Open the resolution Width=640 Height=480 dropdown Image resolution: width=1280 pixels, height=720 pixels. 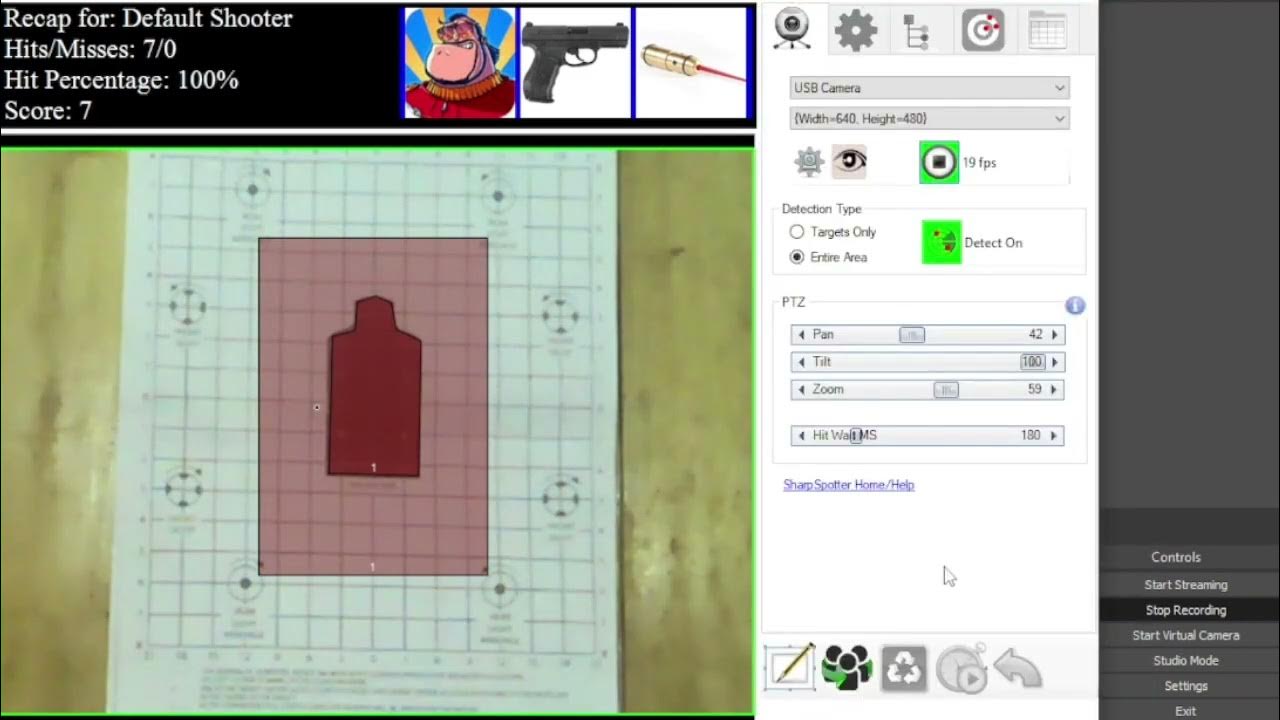coord(929,118)
